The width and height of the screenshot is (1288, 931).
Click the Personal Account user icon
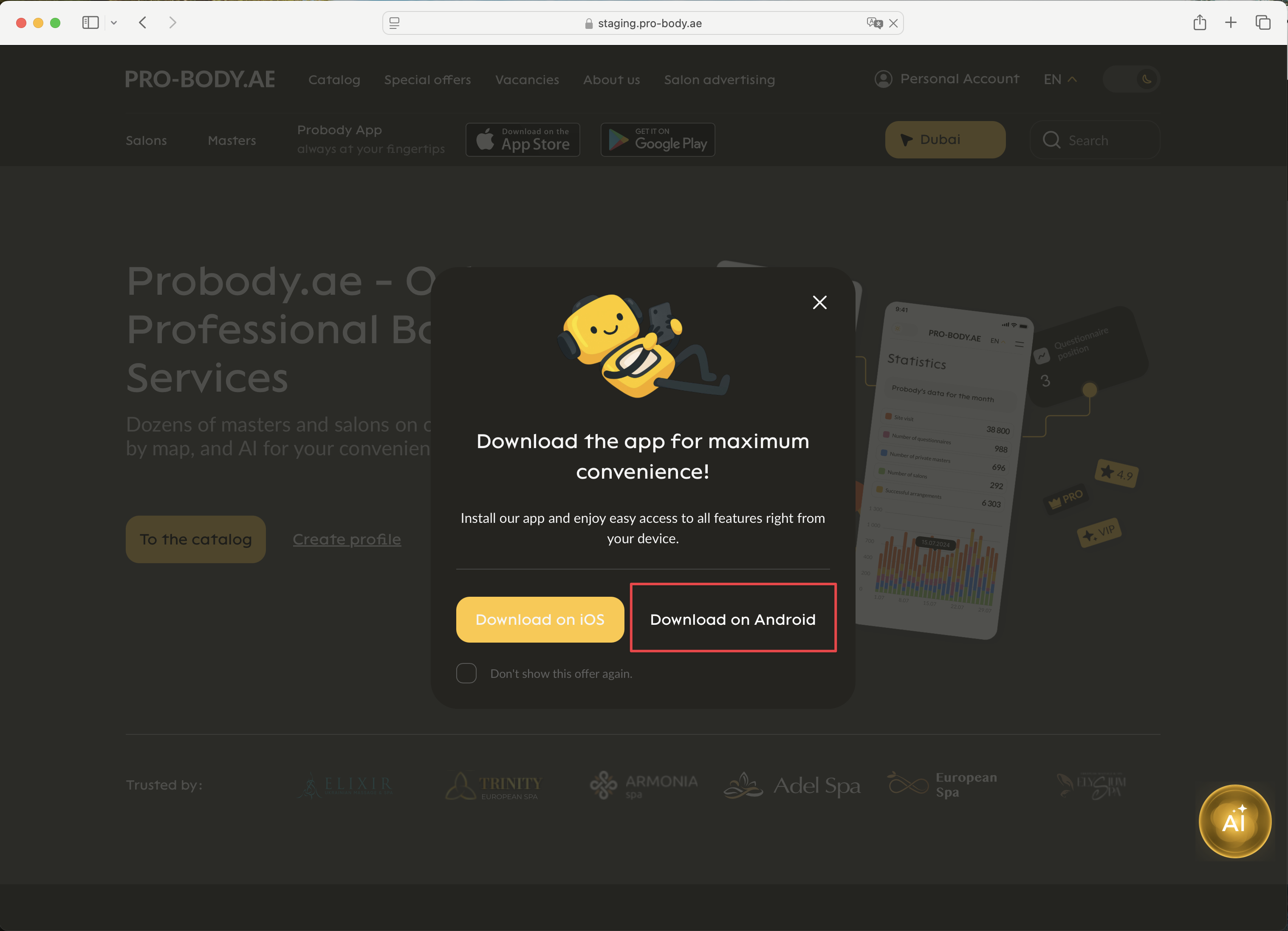pos(883,79)
